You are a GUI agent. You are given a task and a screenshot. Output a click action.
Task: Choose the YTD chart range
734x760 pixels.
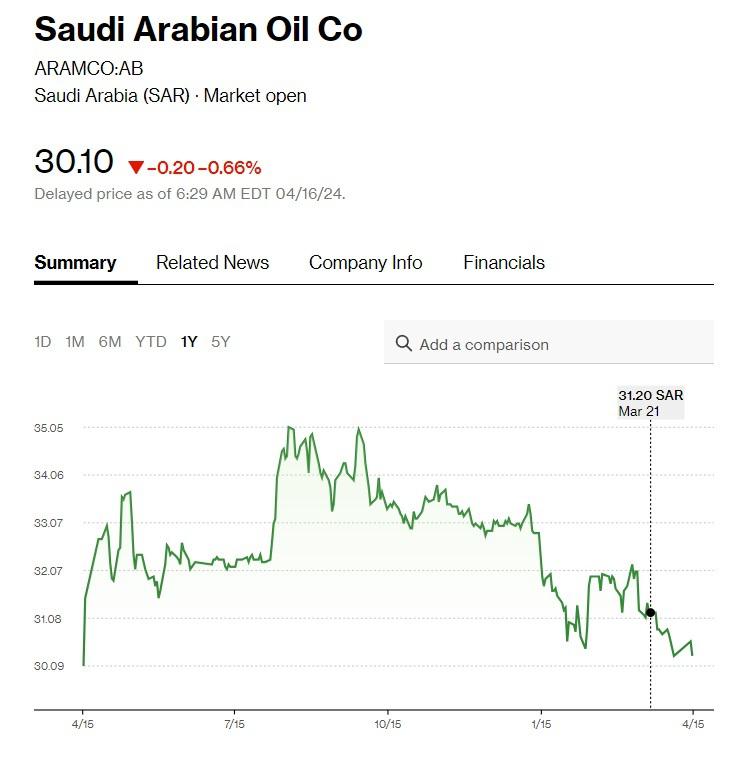(151, 342)
